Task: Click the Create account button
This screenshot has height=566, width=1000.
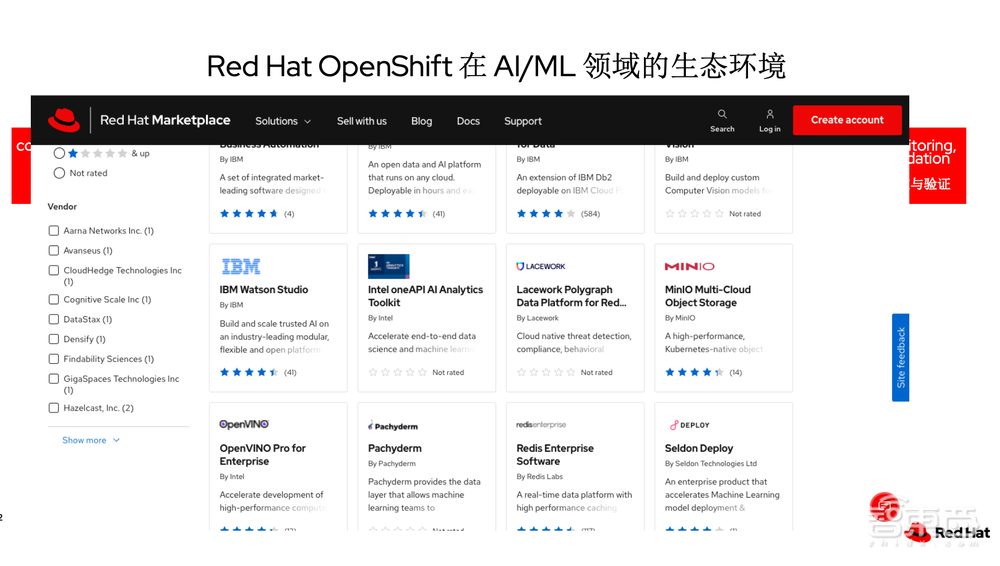Action: pos(847,120)
